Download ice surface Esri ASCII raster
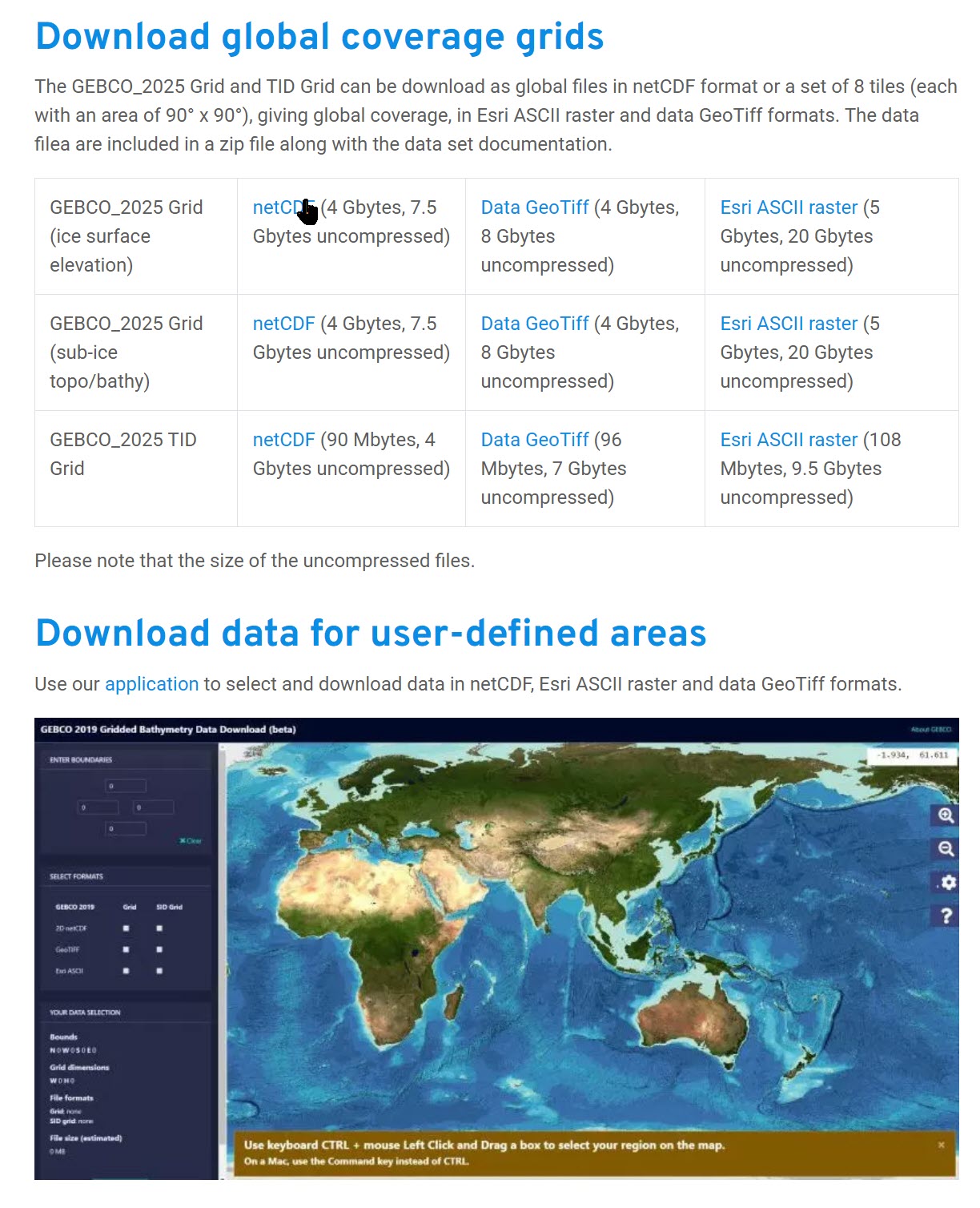 click(x=788, y=207)
